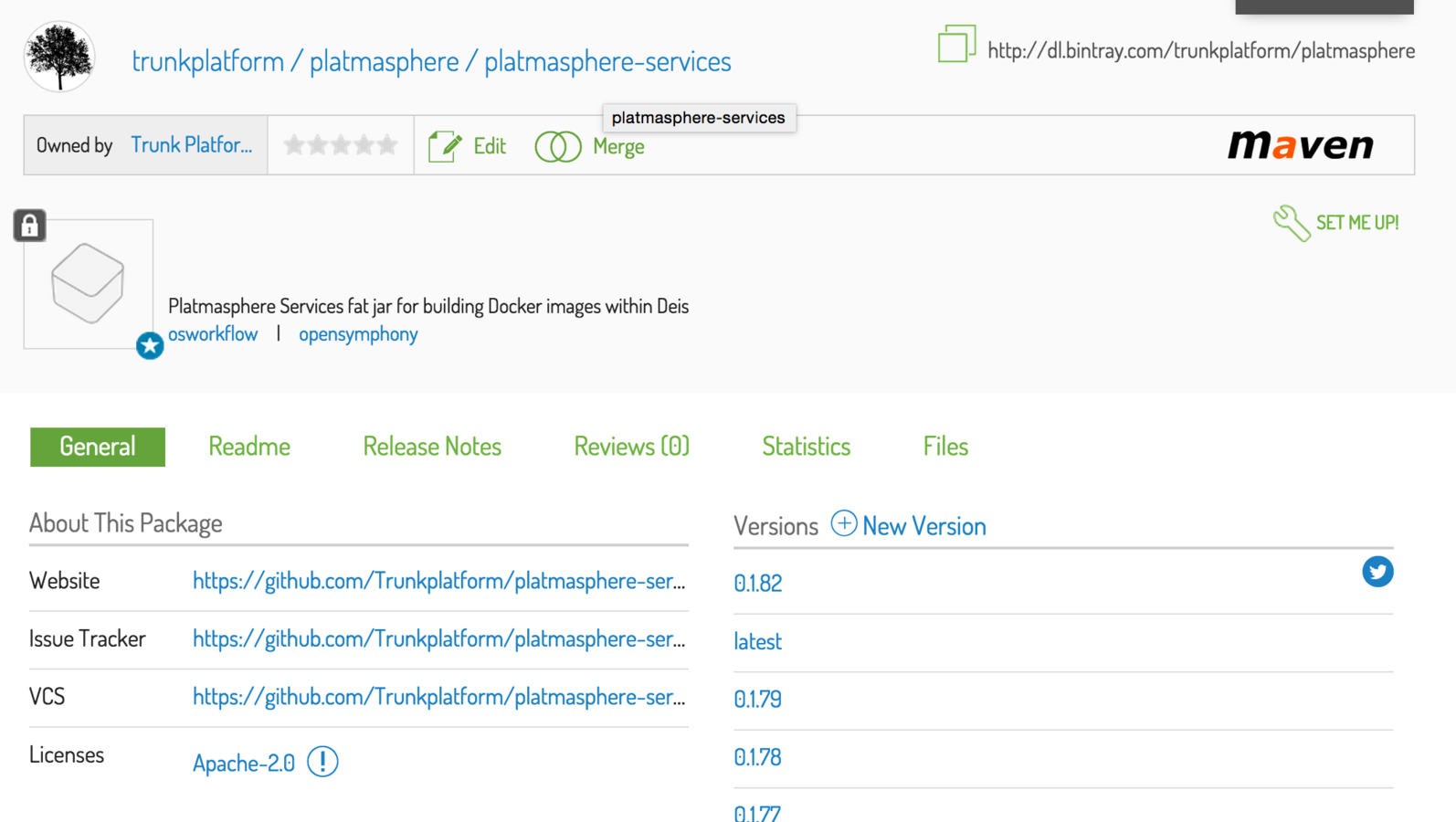Screen dimensions: 1456x822
Task: Click the lock icon on package image
Action: (29, 225)
